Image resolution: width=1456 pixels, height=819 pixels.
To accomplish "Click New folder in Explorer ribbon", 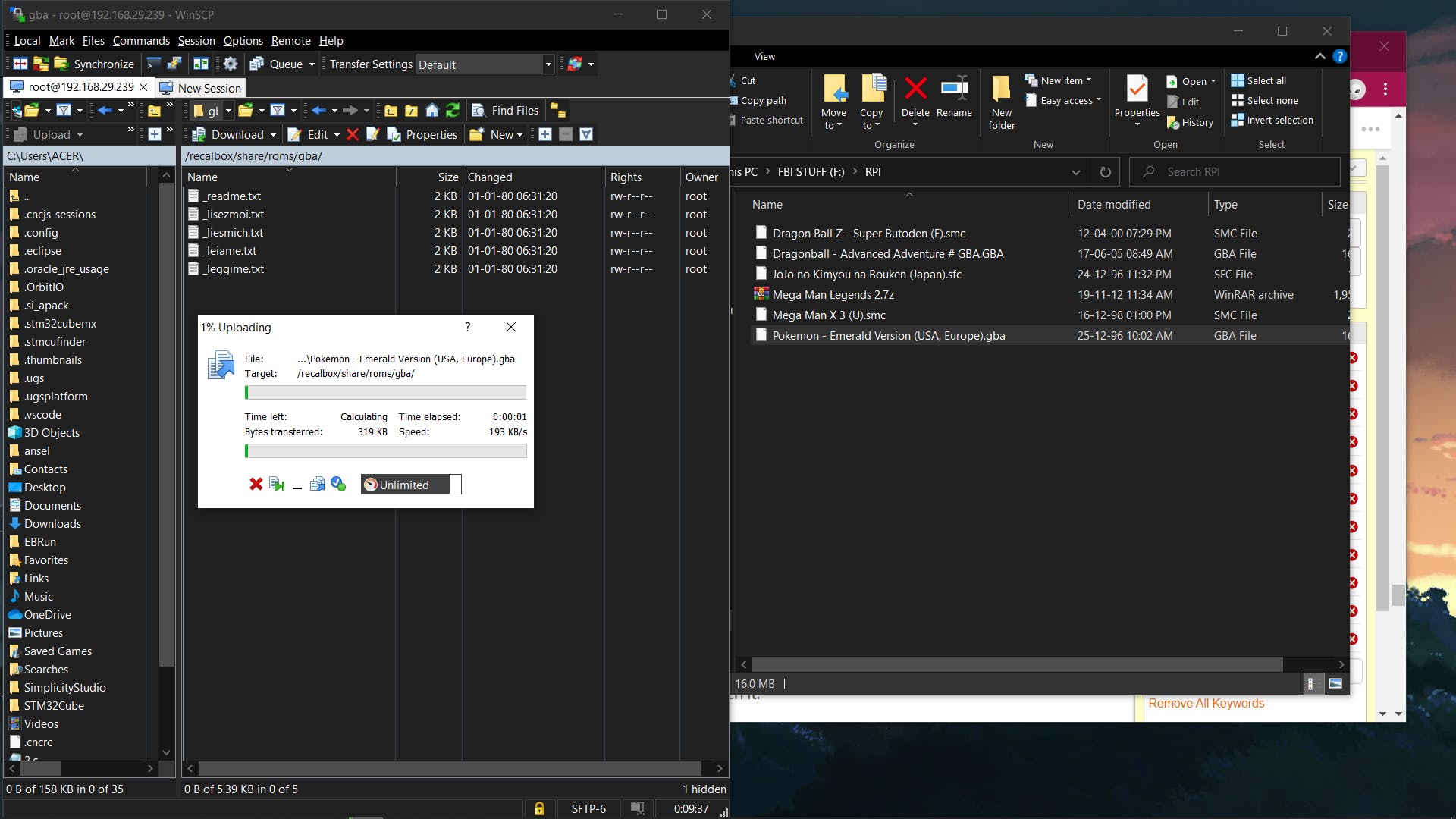I will [x=1002, y=103].
